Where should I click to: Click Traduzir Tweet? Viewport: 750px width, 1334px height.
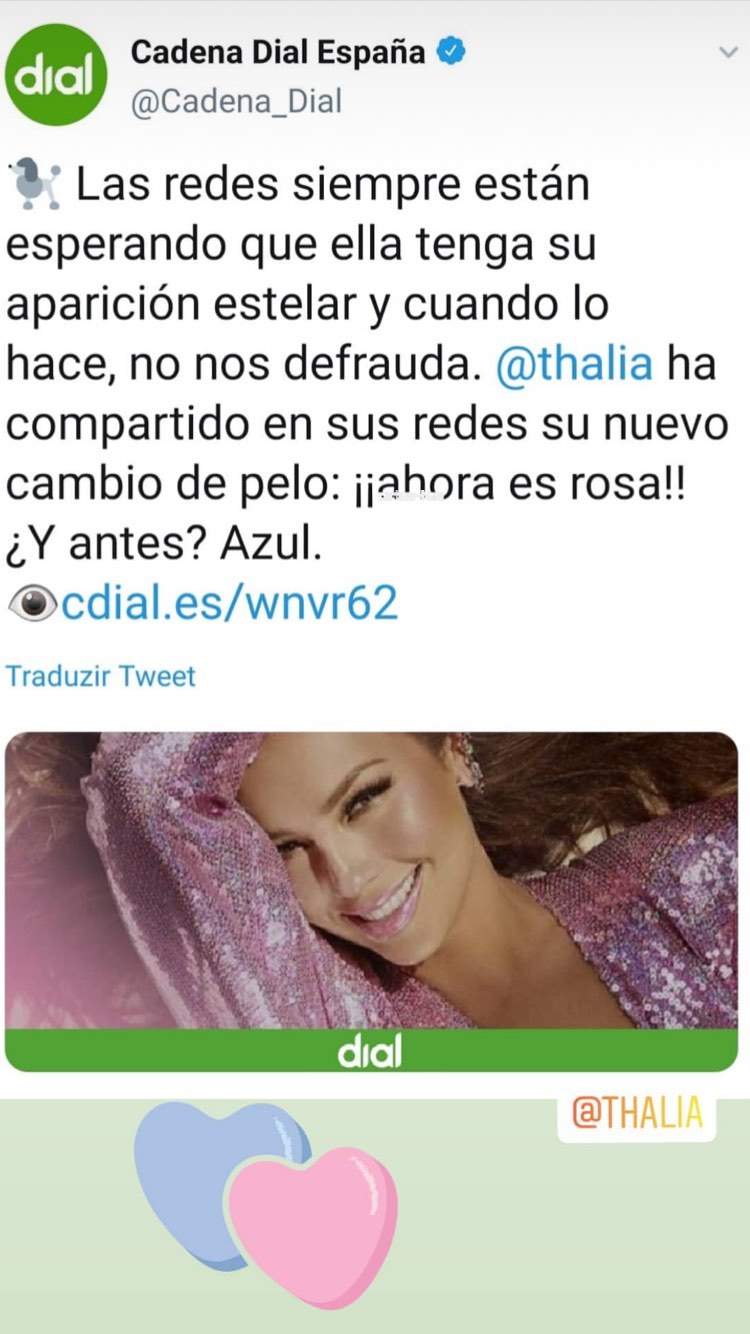pos(101,676)
